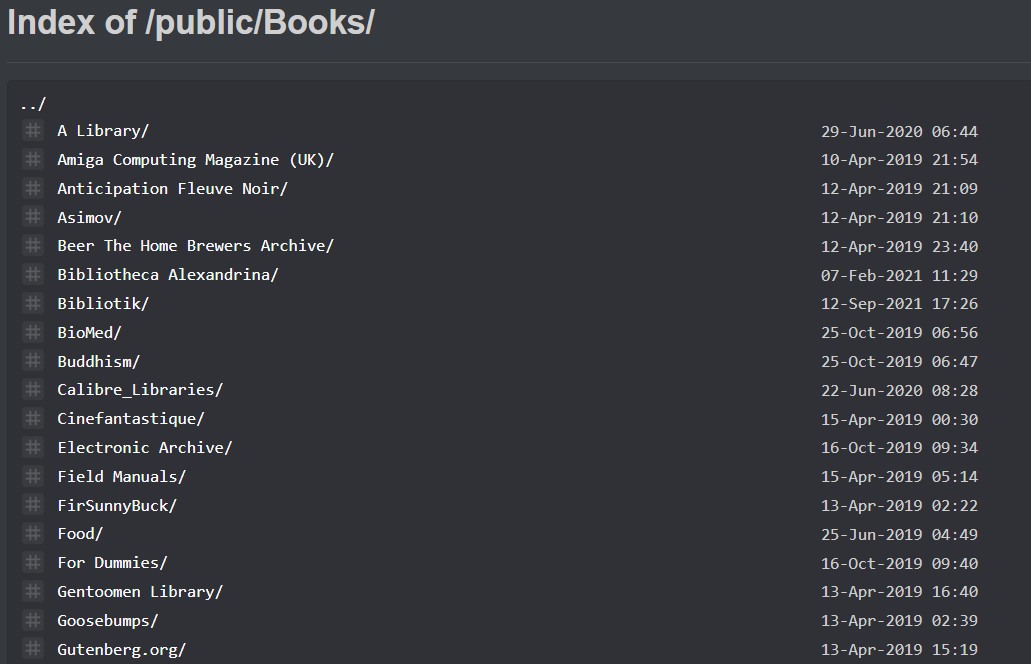Click the icon next to Goosebumps

tap(32, 620)
